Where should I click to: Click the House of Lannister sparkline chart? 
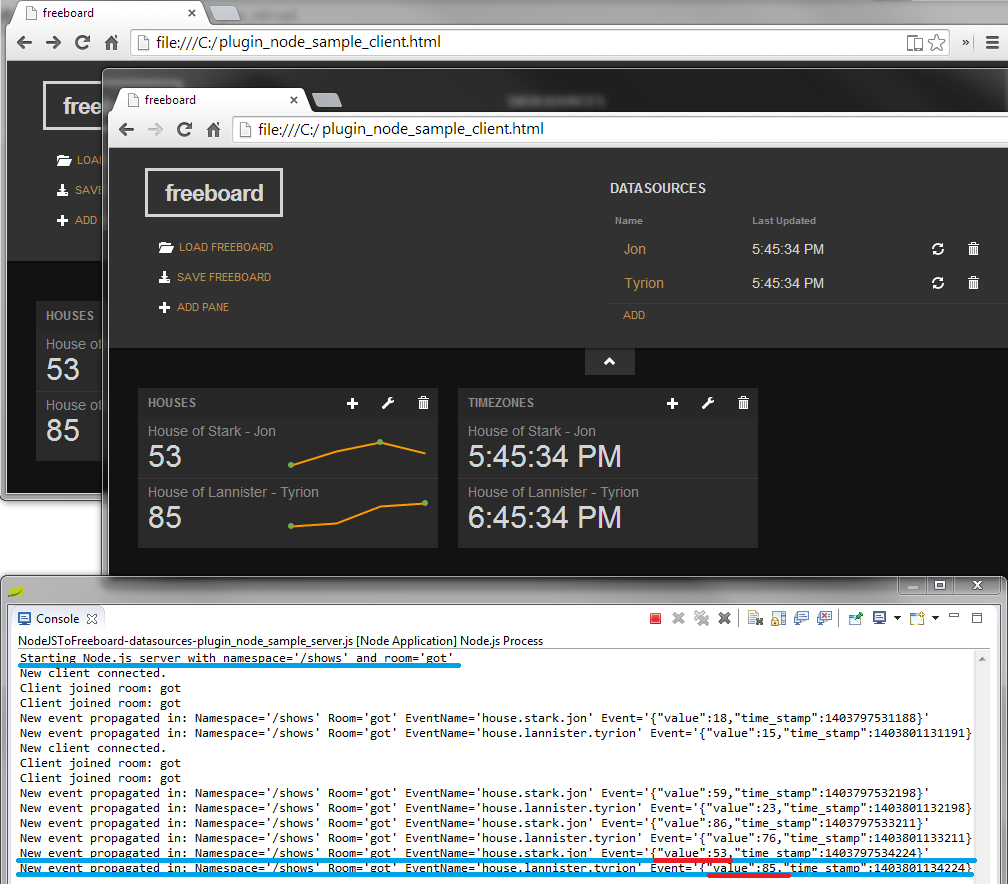pyautogui.click(x=358, y=515)
